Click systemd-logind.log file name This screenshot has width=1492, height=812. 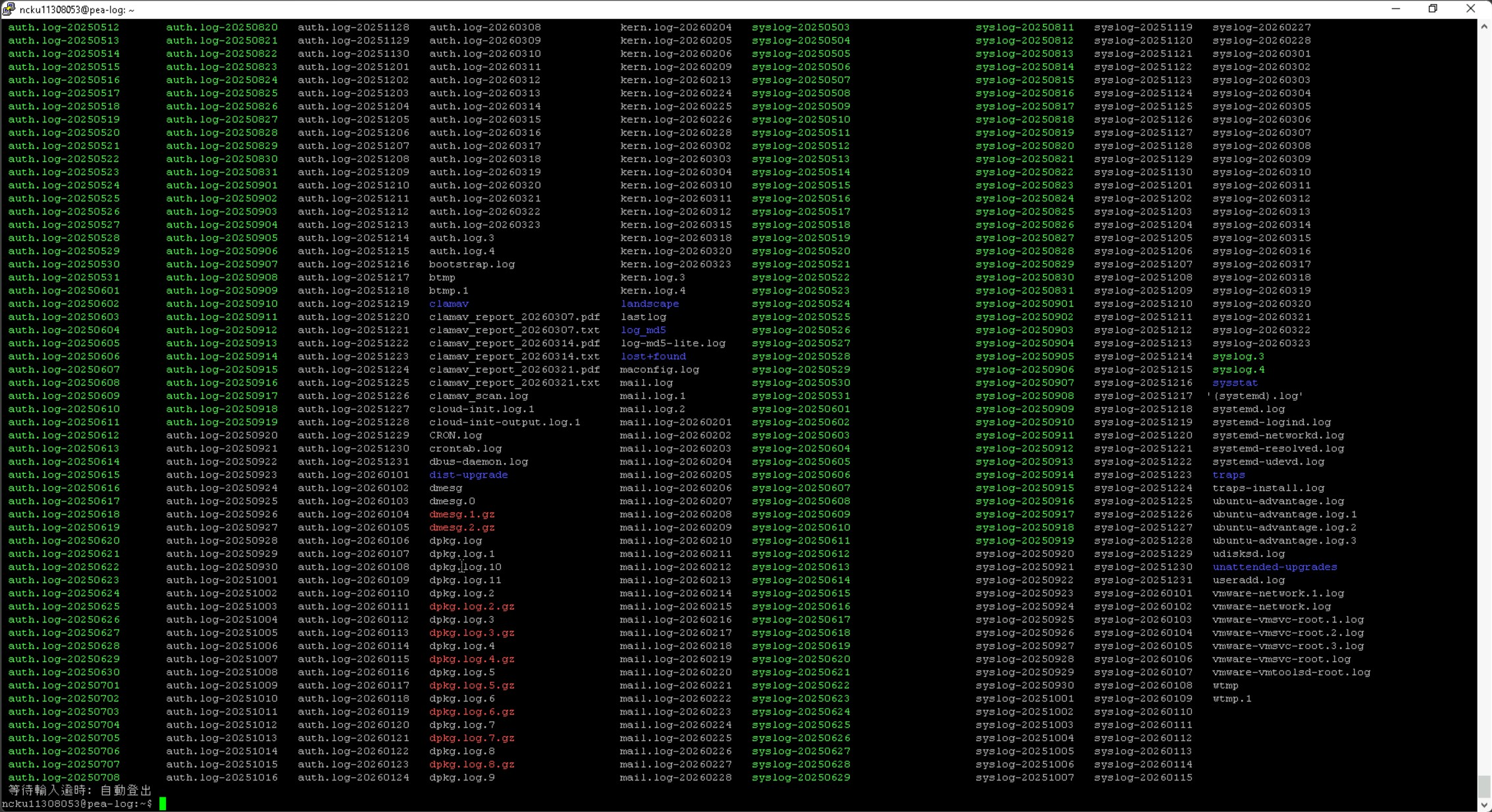click(x=1272, y=422)
